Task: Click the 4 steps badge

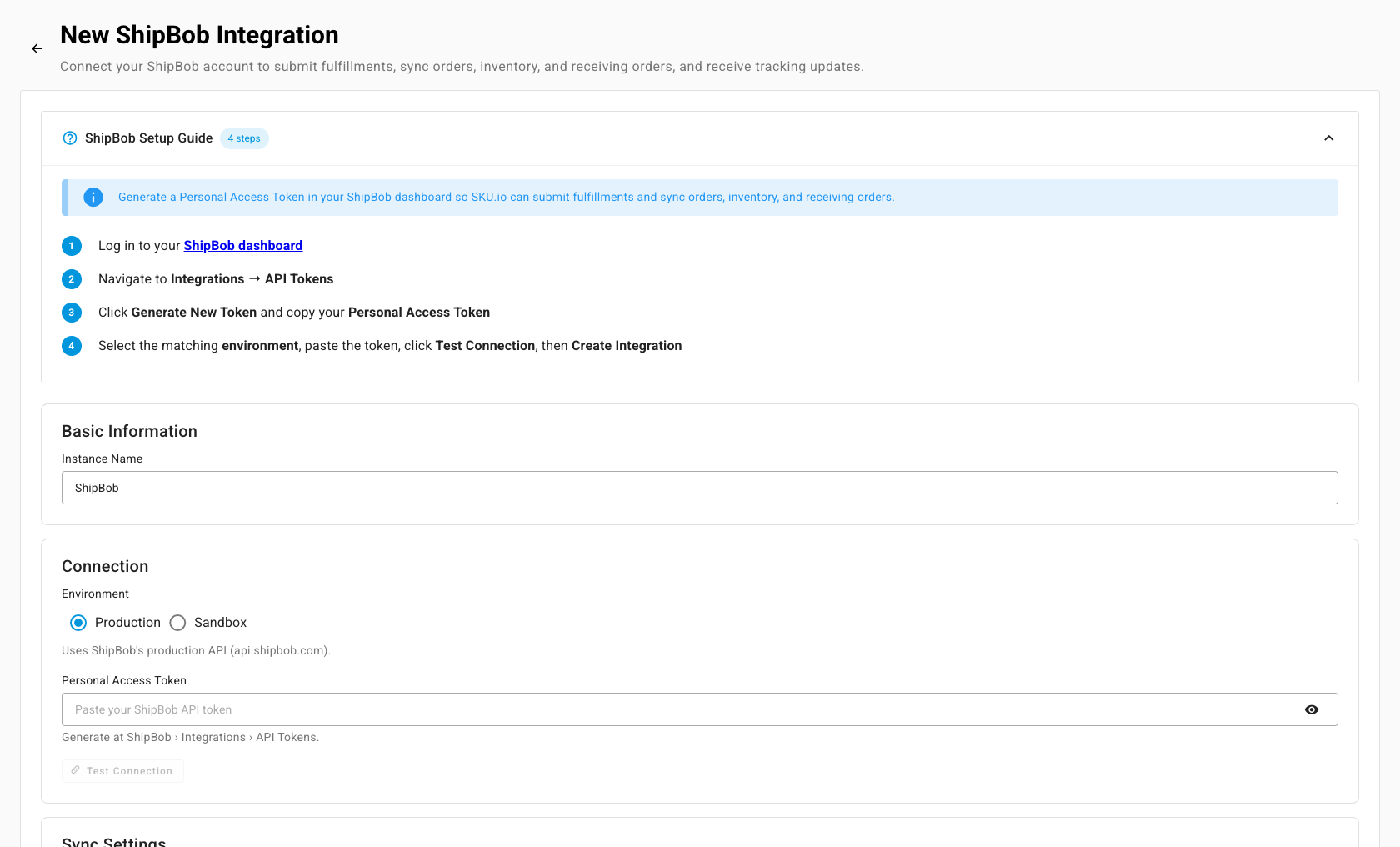Action: click(244, 138)
